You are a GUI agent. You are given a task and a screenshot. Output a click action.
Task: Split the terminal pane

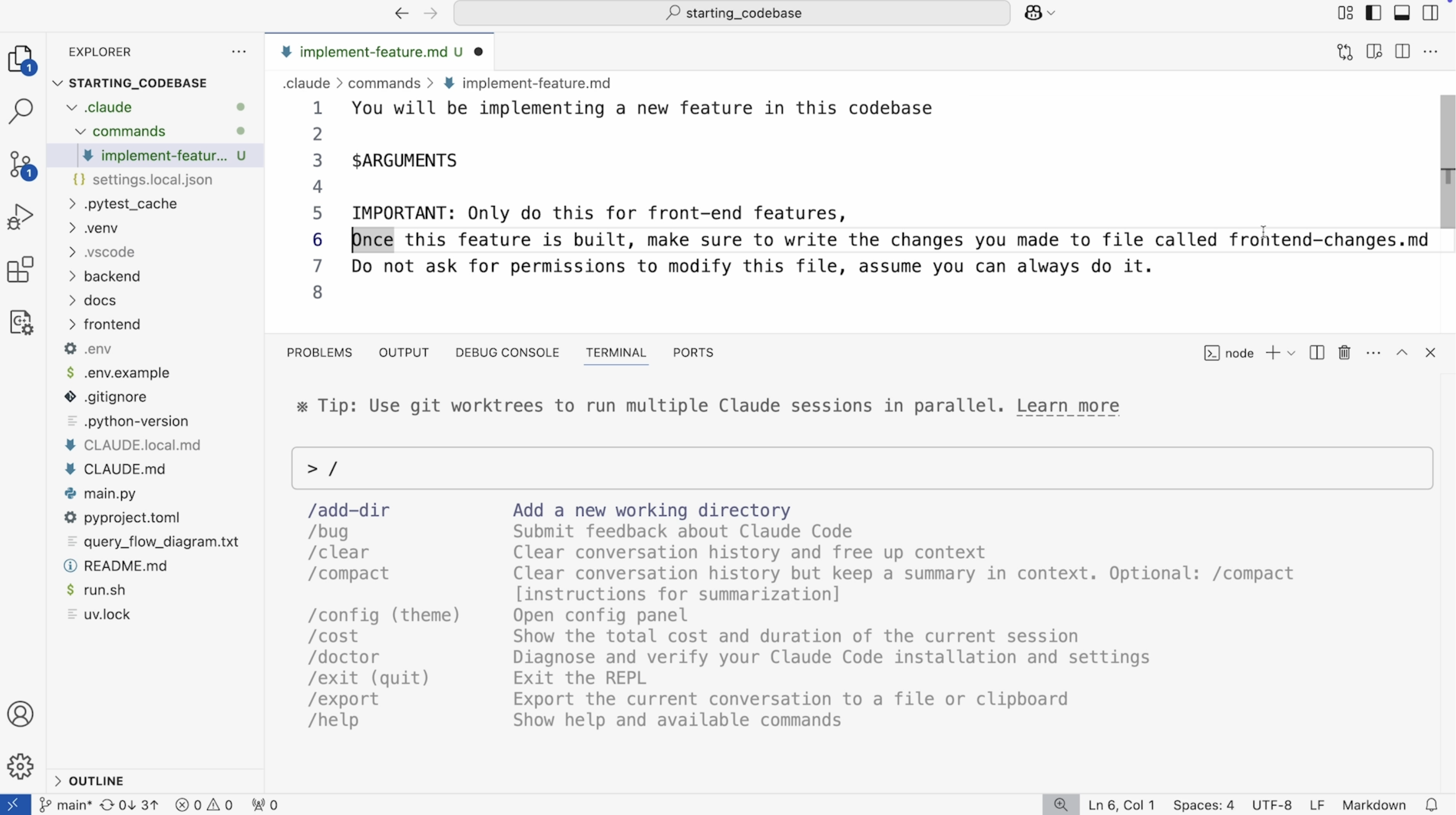click(x=1316, y=353)
